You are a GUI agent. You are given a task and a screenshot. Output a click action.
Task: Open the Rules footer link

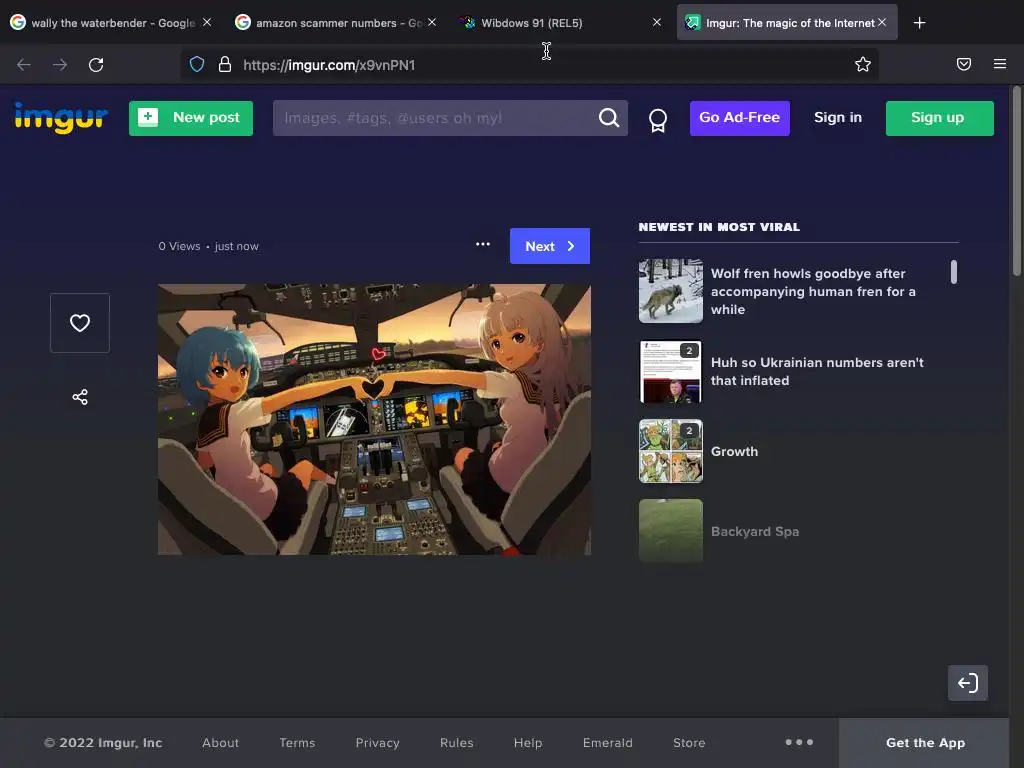tap(456, 743)
